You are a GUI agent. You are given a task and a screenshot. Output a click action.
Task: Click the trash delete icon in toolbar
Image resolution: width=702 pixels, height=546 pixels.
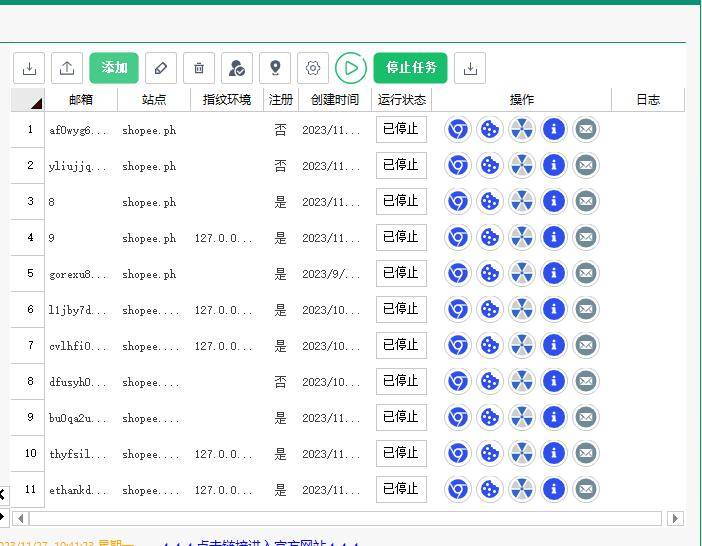[x=199, y=68]
